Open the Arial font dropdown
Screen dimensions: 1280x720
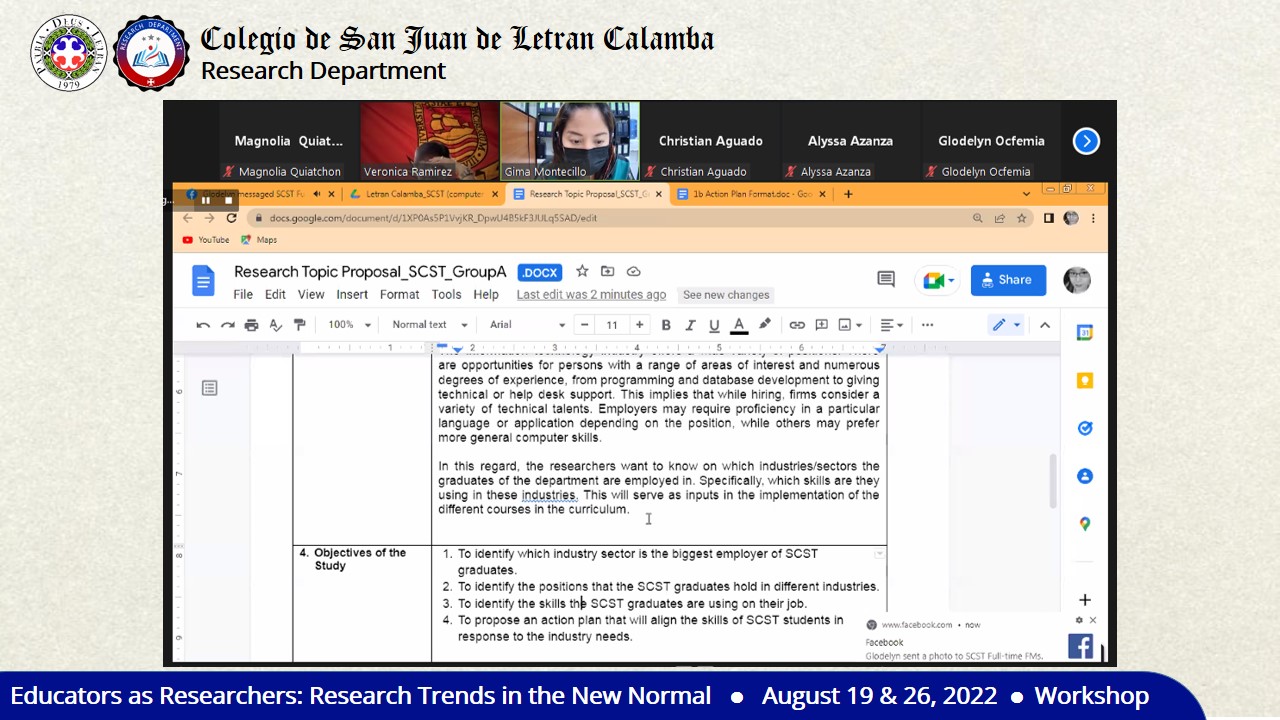[x=527, y=325]
